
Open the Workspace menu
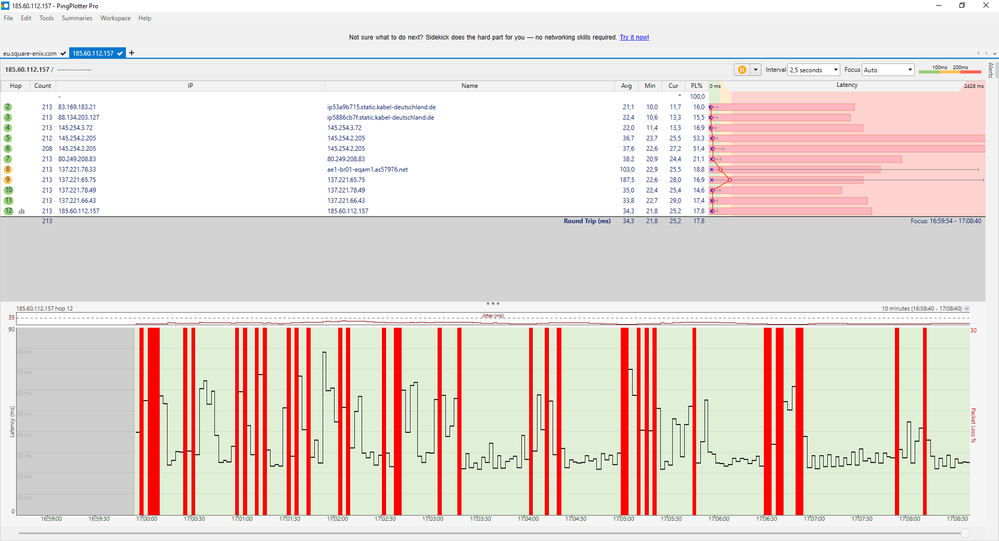[x=115, y=18]
